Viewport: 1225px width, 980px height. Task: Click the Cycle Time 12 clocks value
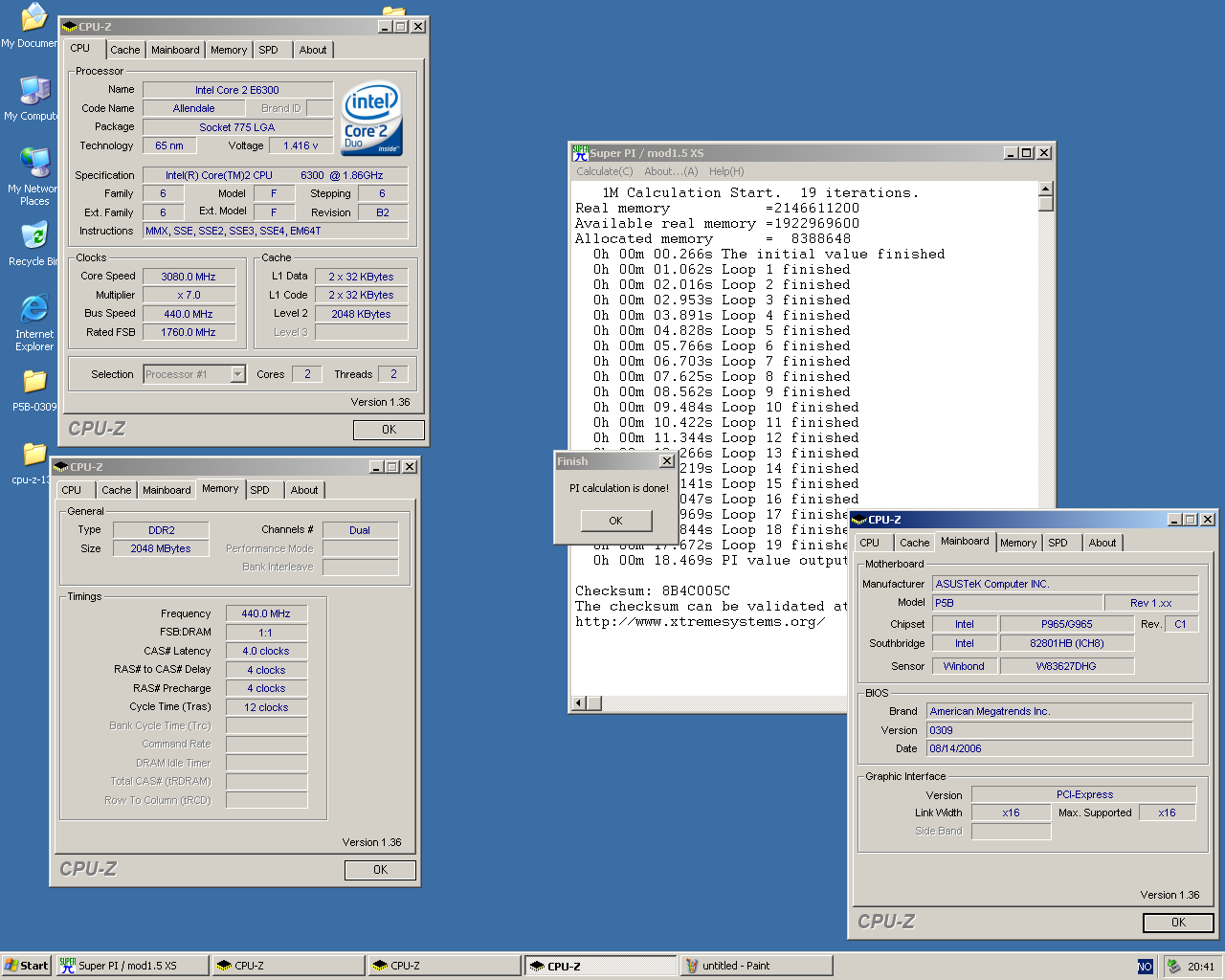click(x=266, y=707)
